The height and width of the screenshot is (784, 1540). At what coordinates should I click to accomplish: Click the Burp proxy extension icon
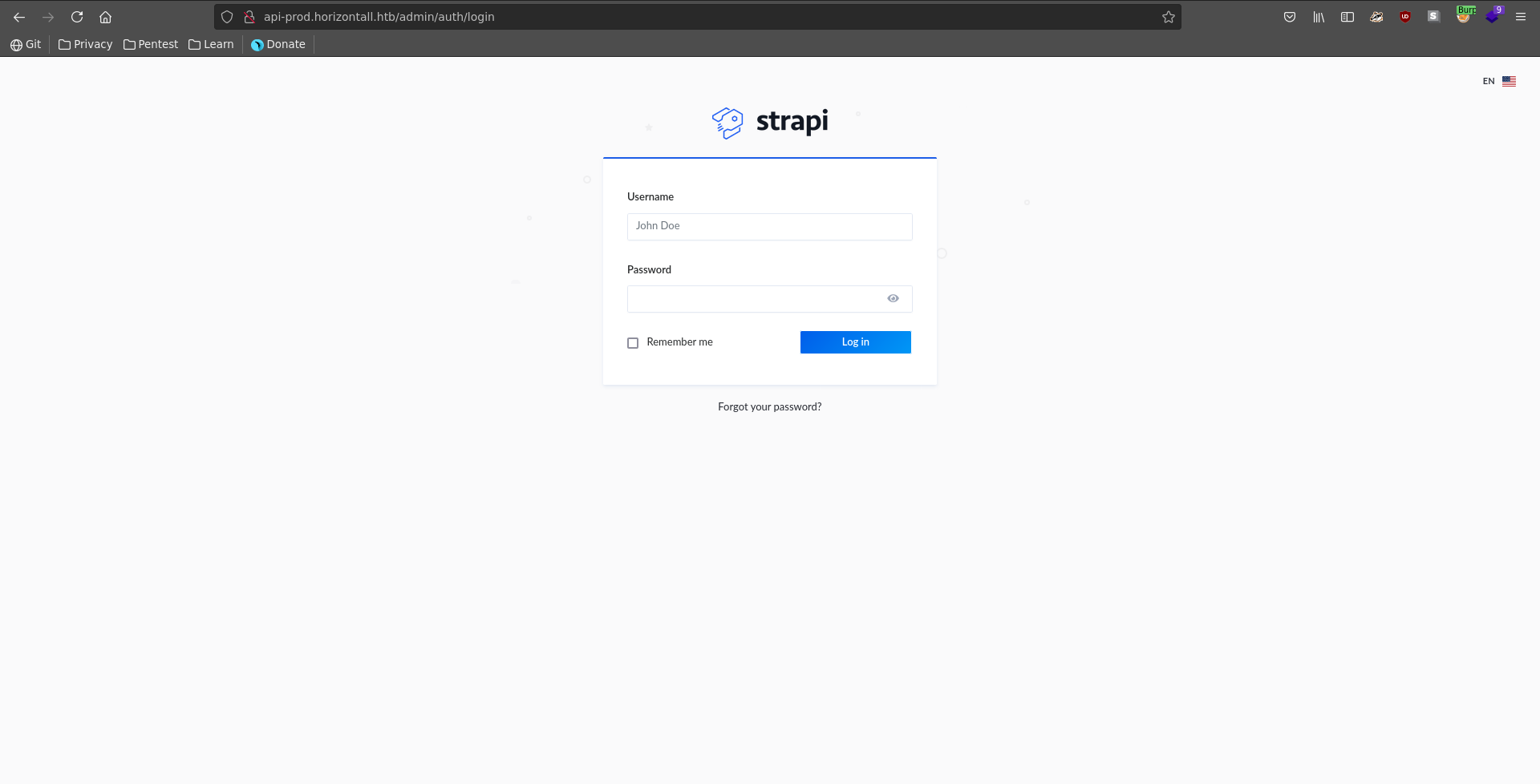coord(1465,16)
